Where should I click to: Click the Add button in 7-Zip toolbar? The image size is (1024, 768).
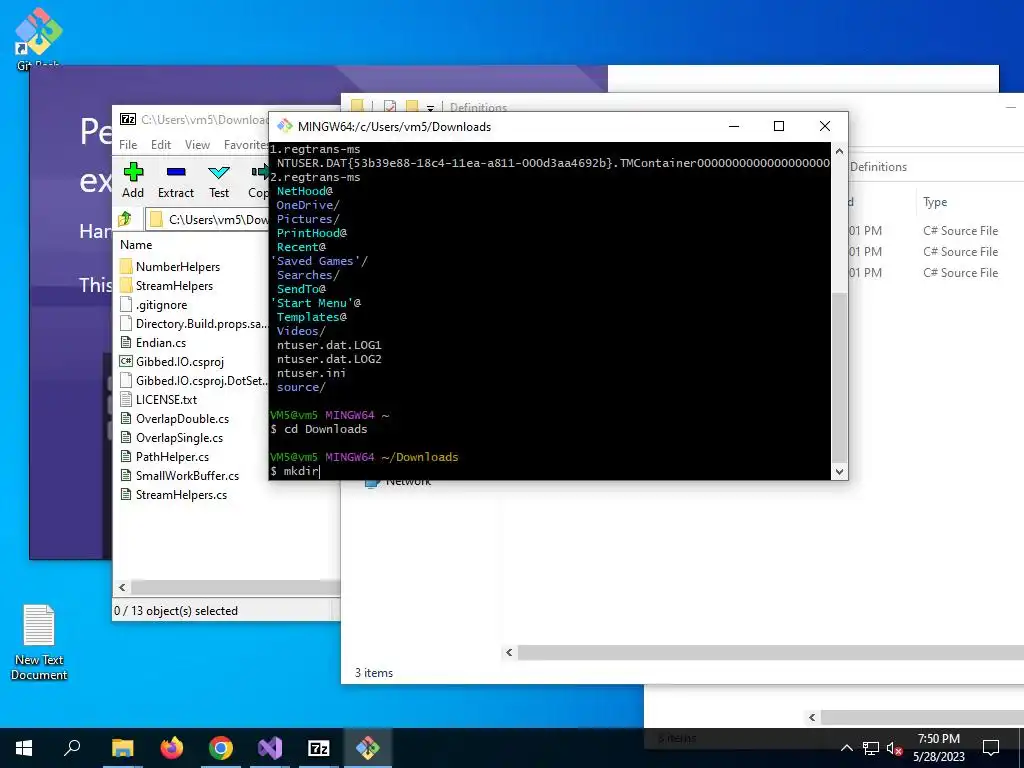point(133,180)
